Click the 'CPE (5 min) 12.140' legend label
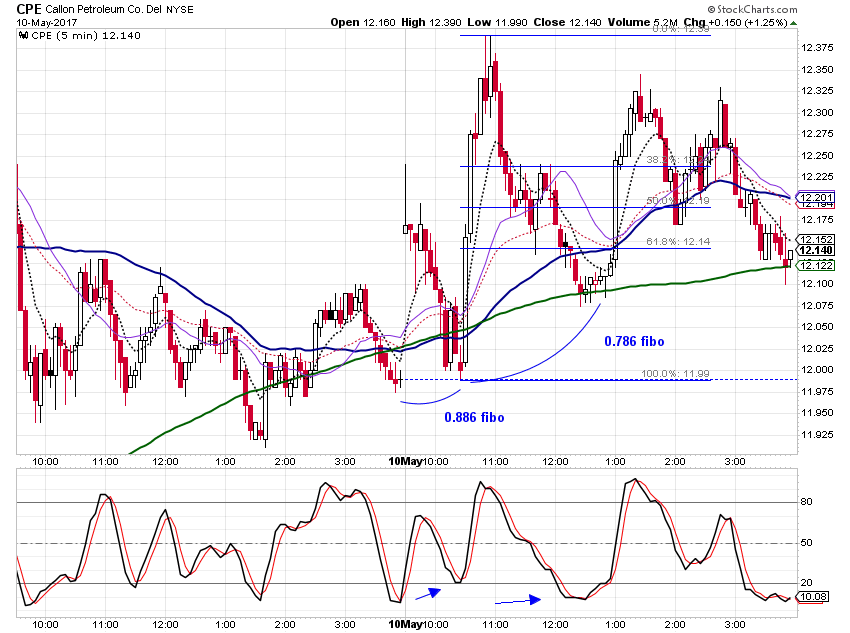 (x=86, y=36)
